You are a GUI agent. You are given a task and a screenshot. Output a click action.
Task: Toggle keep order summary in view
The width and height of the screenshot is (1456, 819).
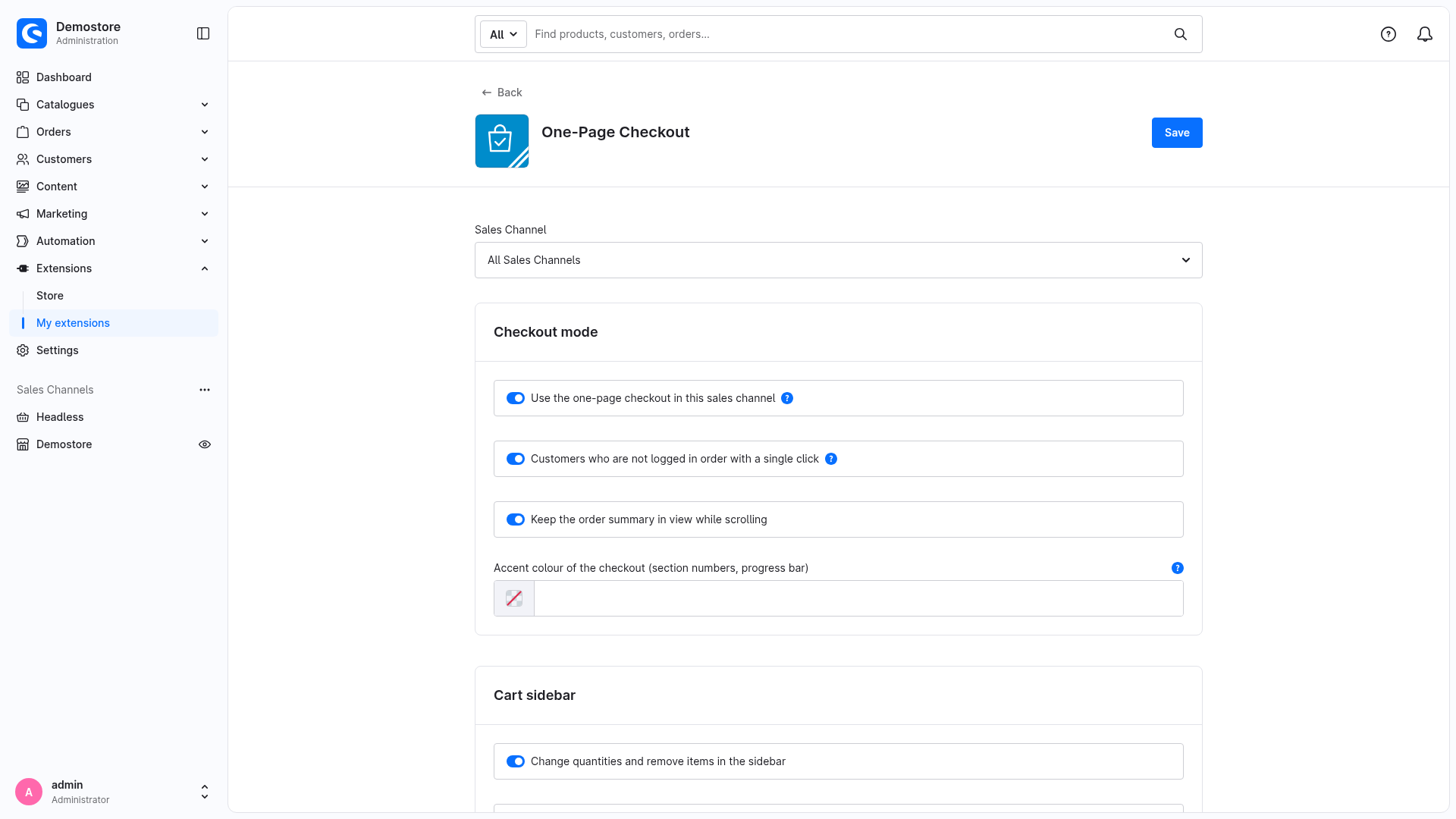point(516,519)
